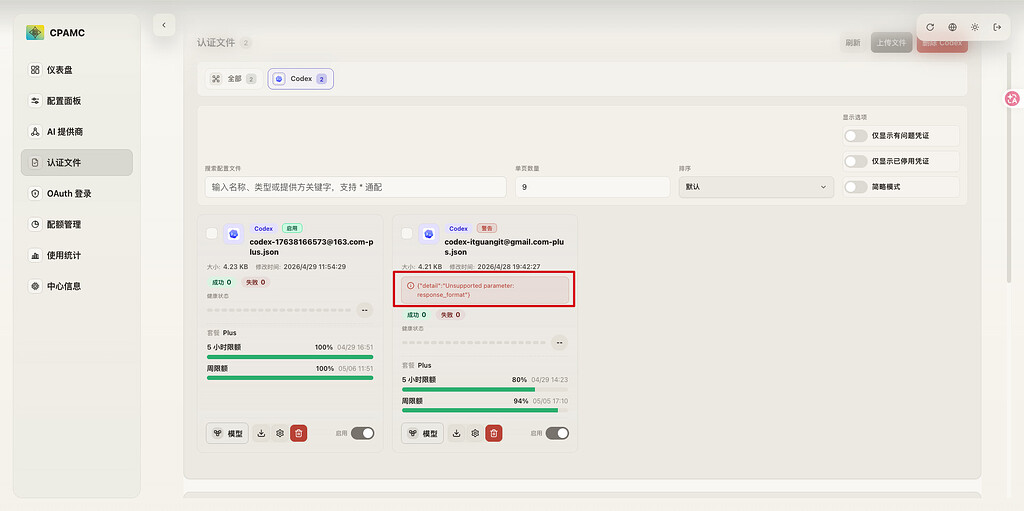Open the 排序 dropdown showing 默认

coord(756,187)
